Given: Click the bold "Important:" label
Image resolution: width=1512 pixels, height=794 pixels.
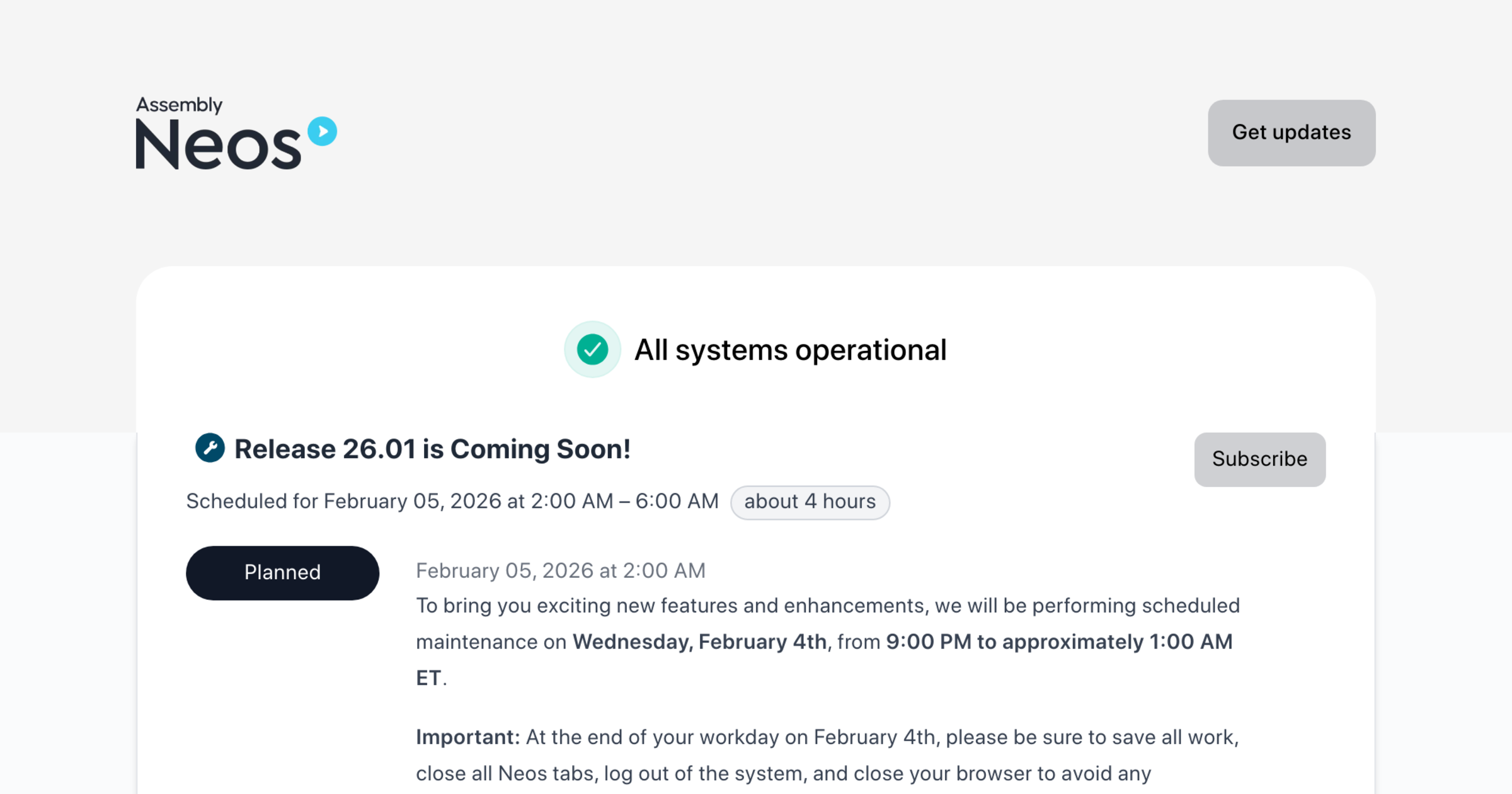Looking at the screenshot, I should 467,737.
